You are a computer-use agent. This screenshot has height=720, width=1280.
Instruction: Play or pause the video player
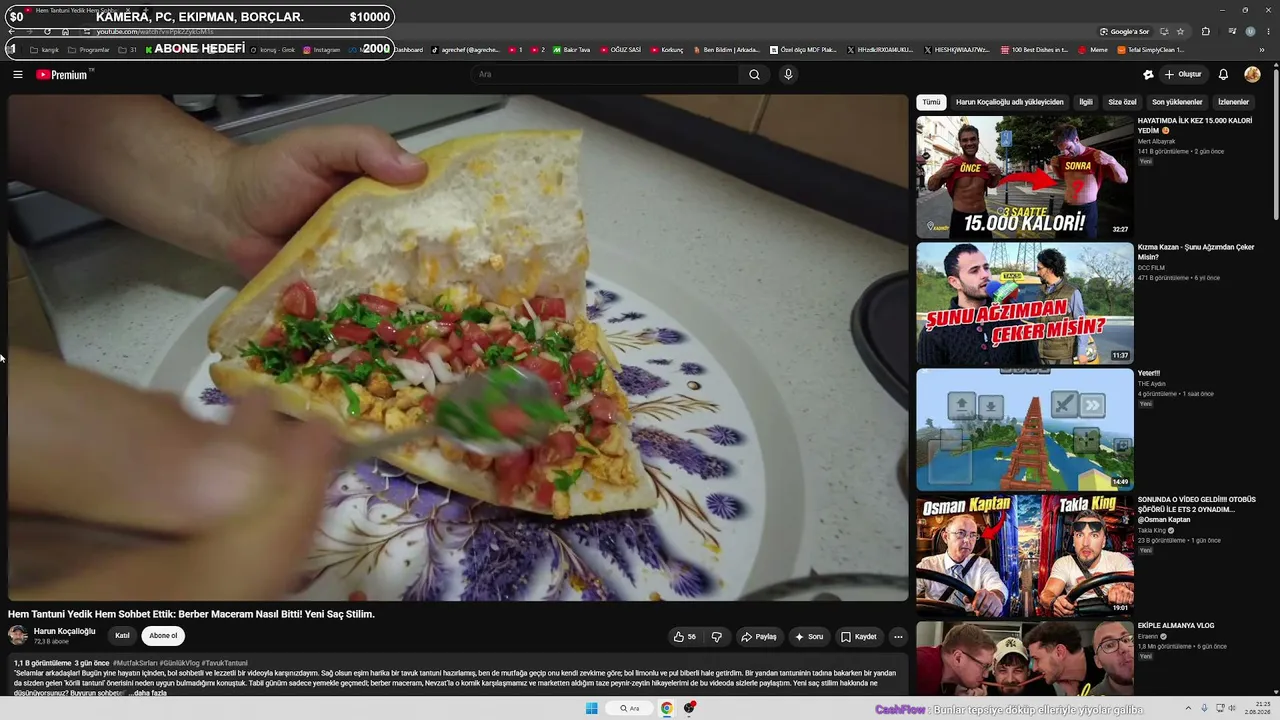tap(458, 347)
